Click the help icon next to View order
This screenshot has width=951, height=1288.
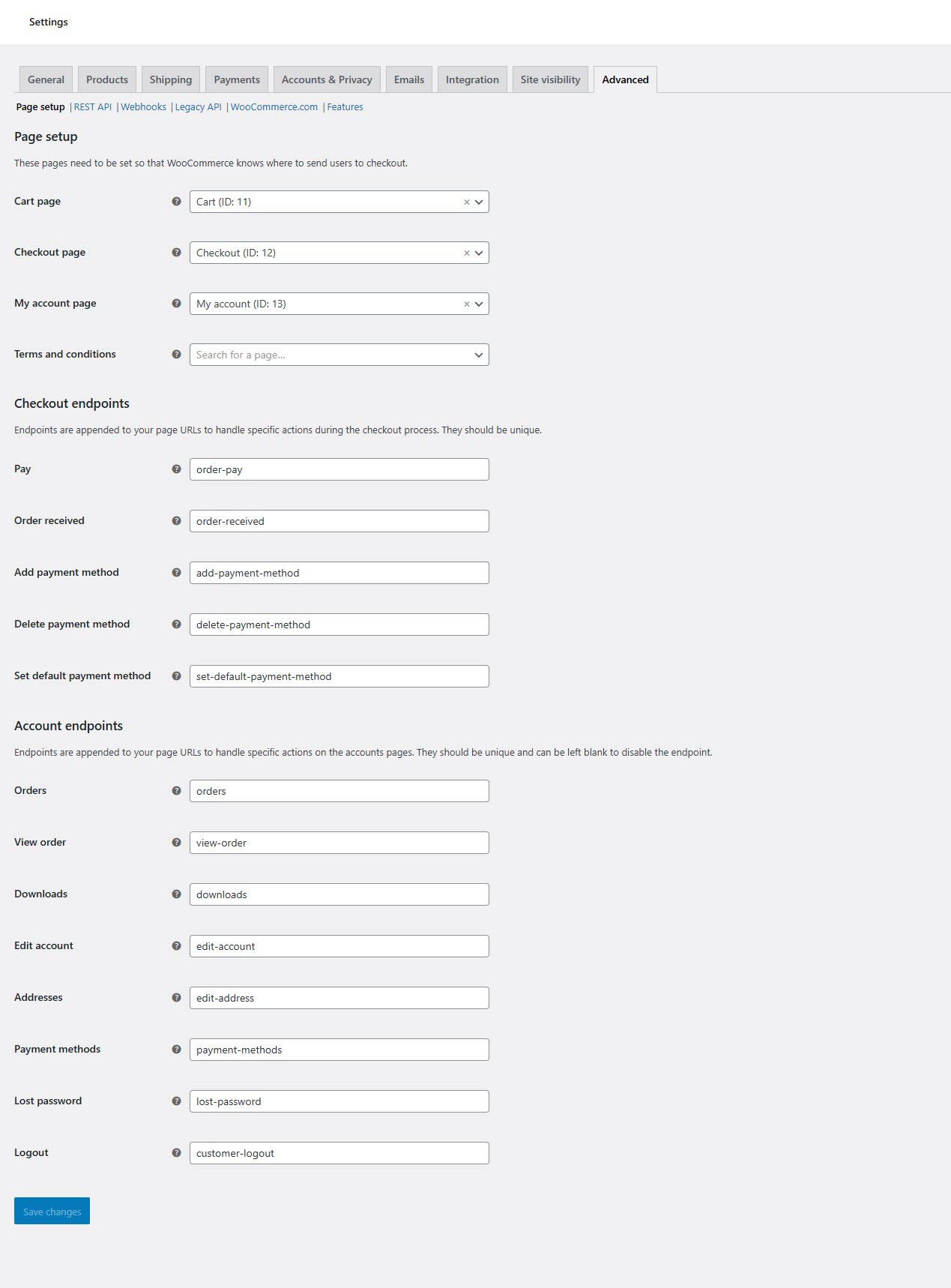tap(176, 843)
